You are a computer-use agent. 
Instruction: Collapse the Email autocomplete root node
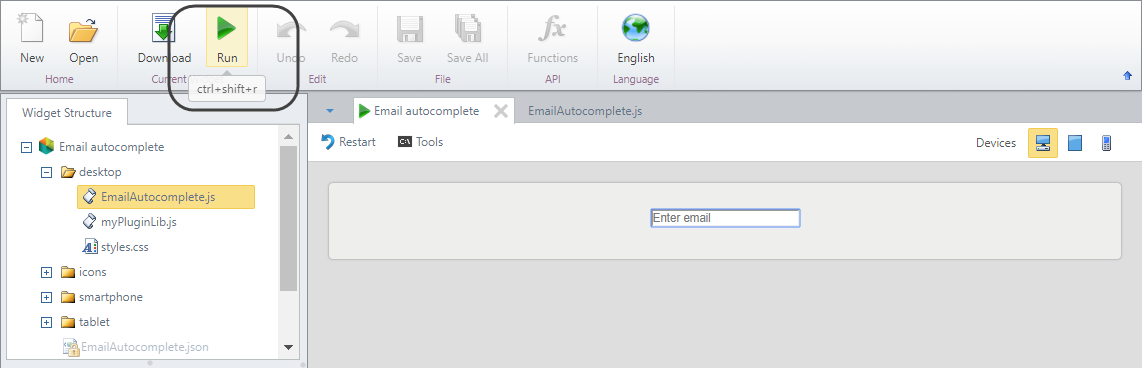(x=26, y=146)
